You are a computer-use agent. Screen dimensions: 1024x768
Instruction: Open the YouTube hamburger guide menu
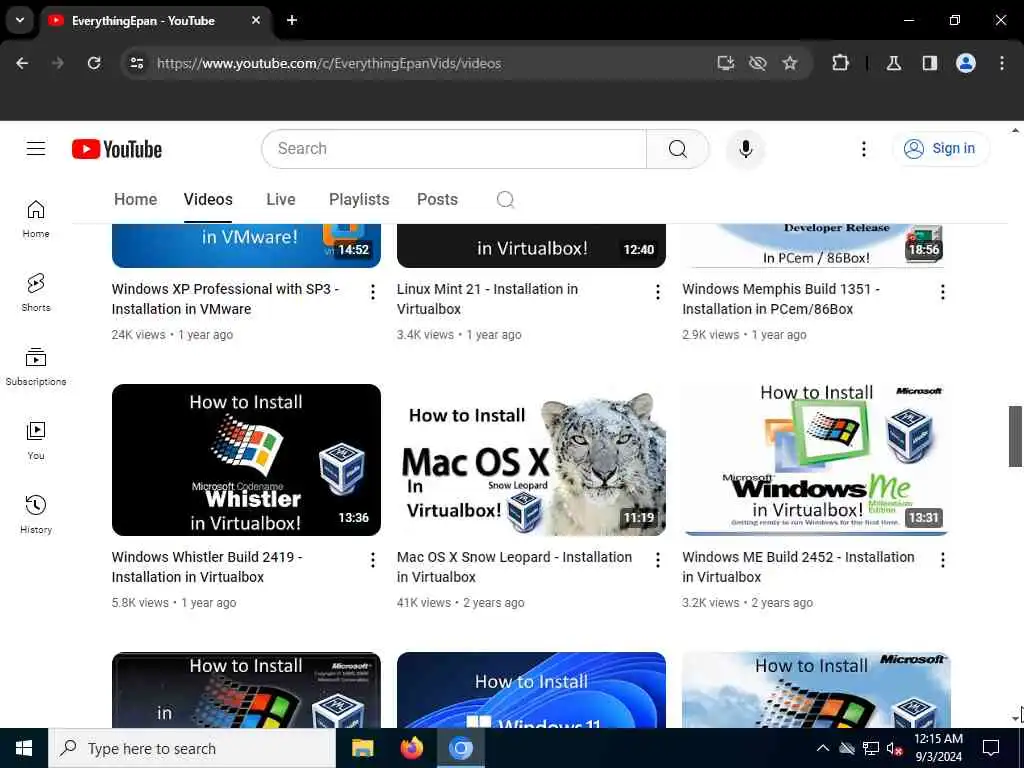coord(36,149)
